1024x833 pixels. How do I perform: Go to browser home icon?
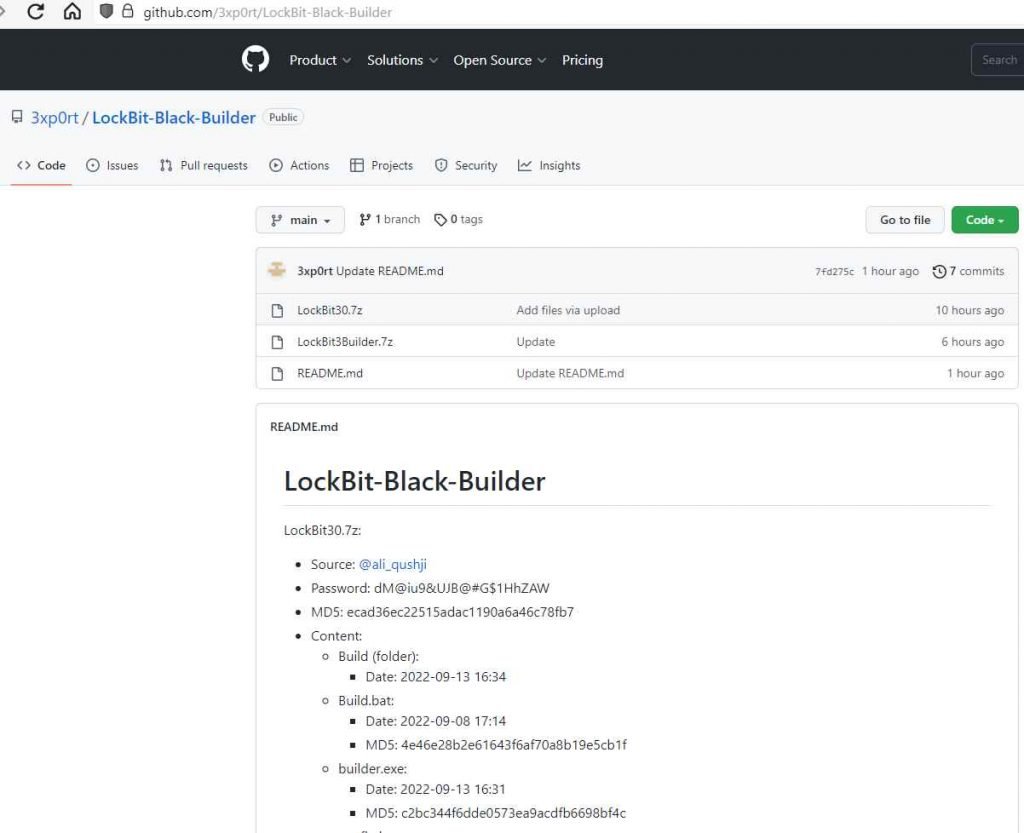click(72, 12)
